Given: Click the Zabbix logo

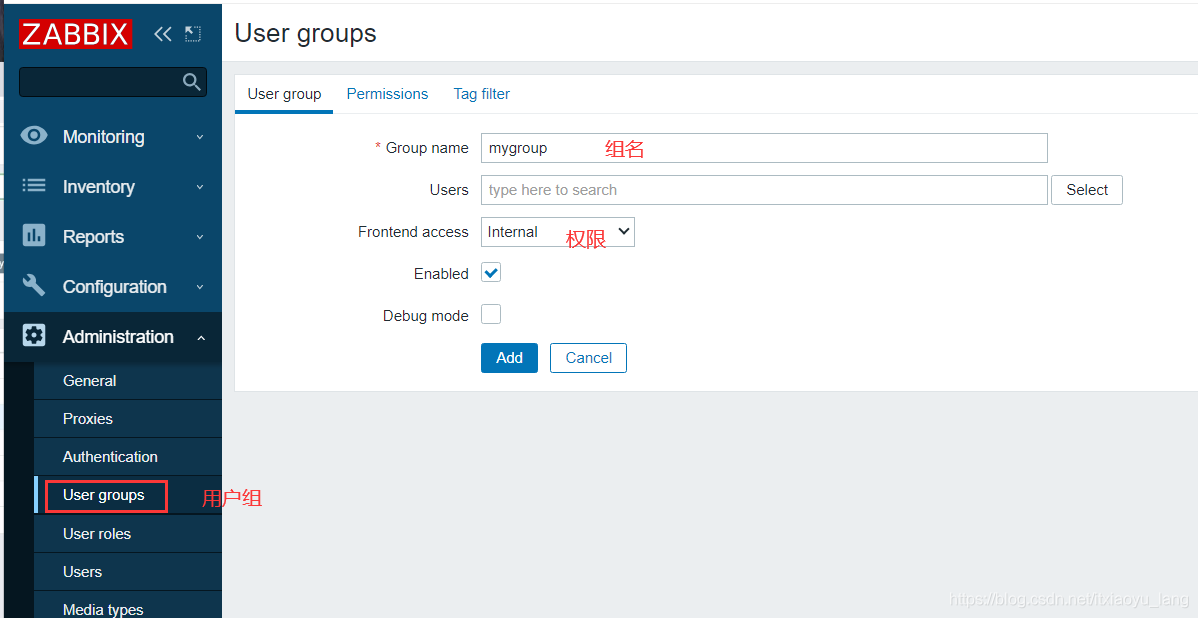Looking at the screenshot, I should click(x=75, y=34).
